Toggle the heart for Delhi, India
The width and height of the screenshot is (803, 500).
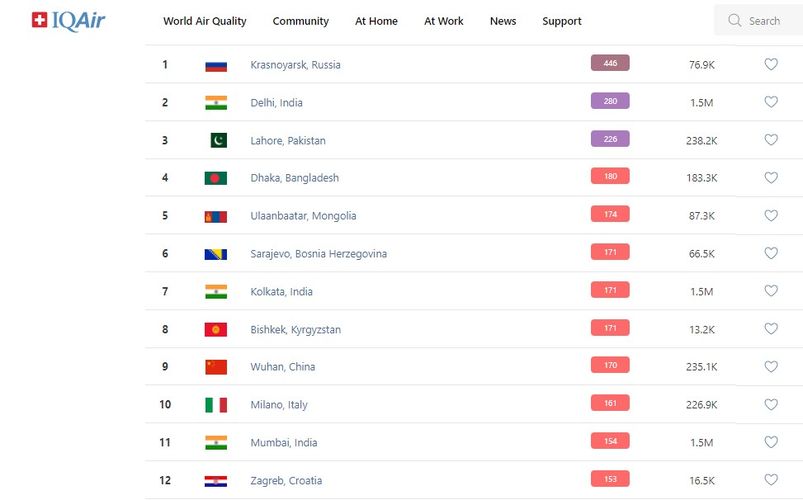pos(771,102)
